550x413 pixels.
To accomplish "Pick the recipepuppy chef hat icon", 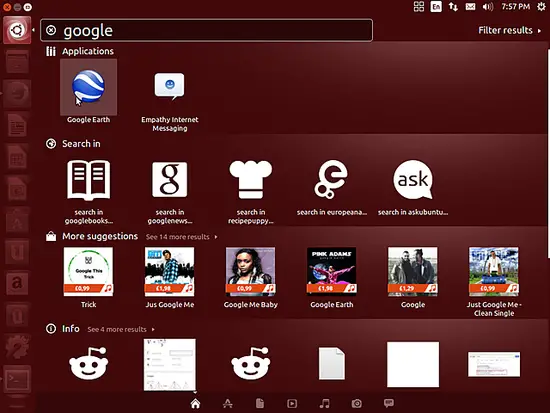I will pos(251,180).
